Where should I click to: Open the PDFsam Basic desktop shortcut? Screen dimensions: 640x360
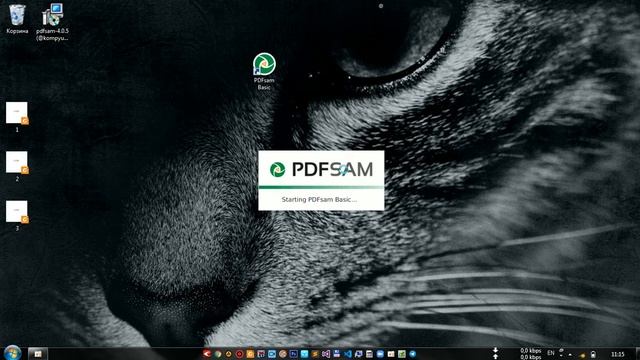coord(264,71)
